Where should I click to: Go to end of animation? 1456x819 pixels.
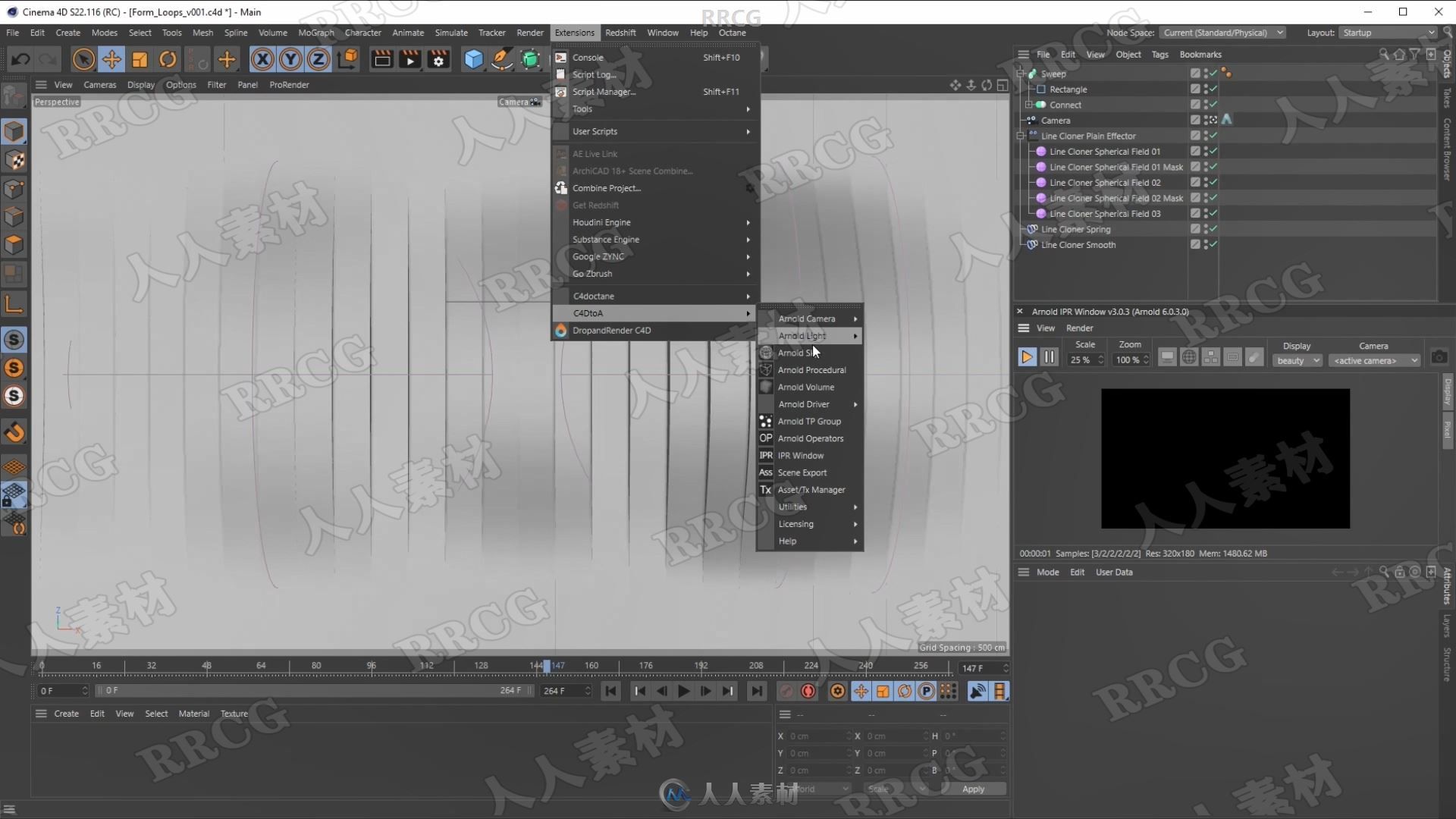[x=756, y=691]
